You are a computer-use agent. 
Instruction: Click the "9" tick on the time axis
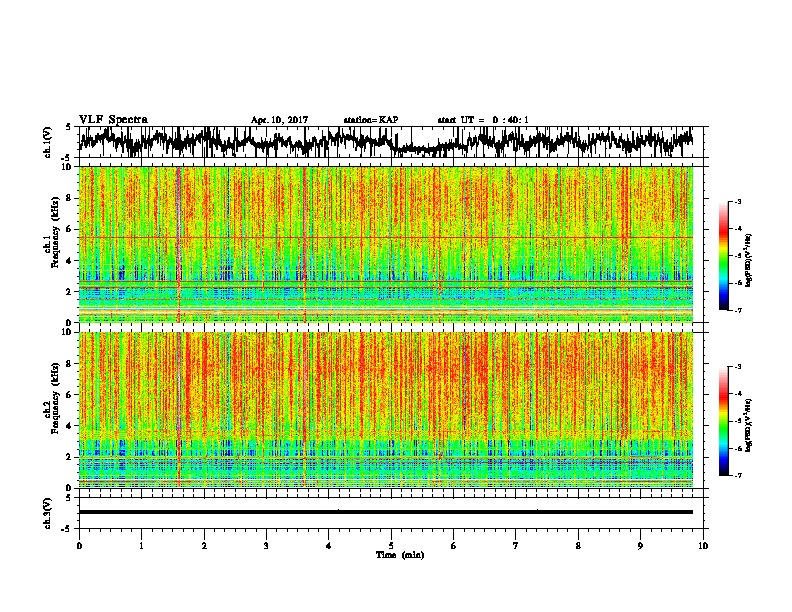640,546
